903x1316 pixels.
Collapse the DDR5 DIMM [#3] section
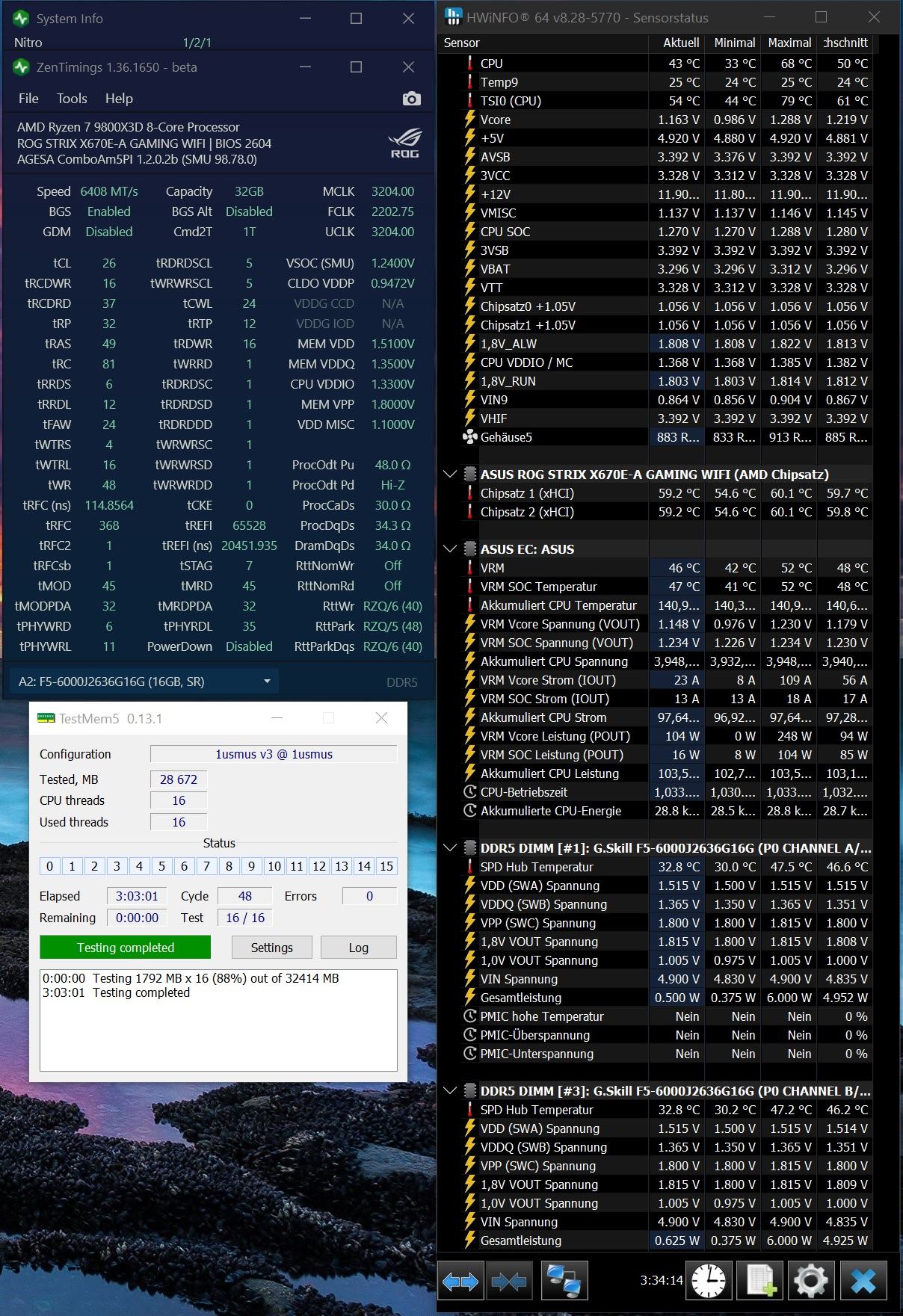click(450, 1091)
